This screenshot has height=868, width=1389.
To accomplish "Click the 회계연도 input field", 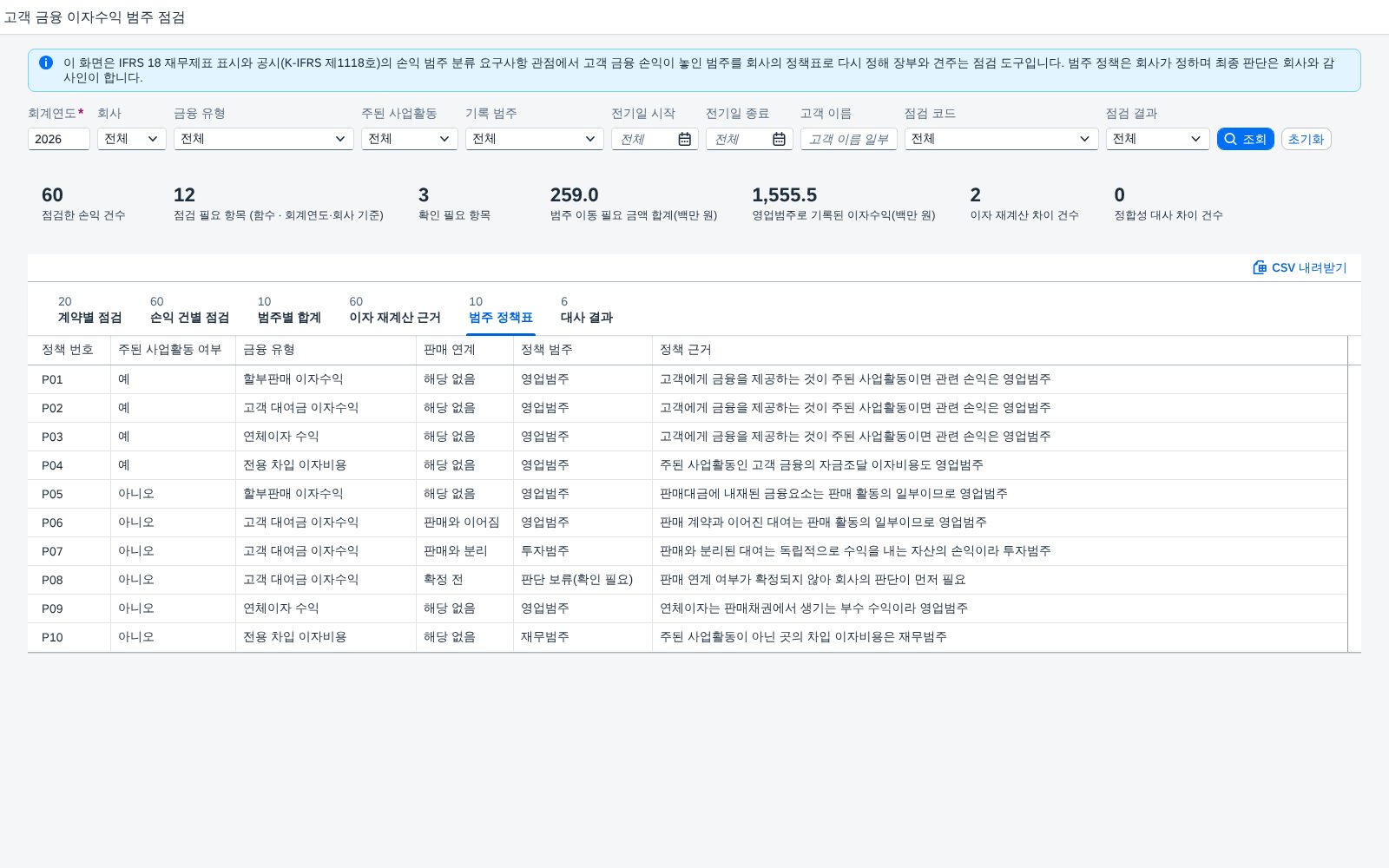I will (58, 139).
